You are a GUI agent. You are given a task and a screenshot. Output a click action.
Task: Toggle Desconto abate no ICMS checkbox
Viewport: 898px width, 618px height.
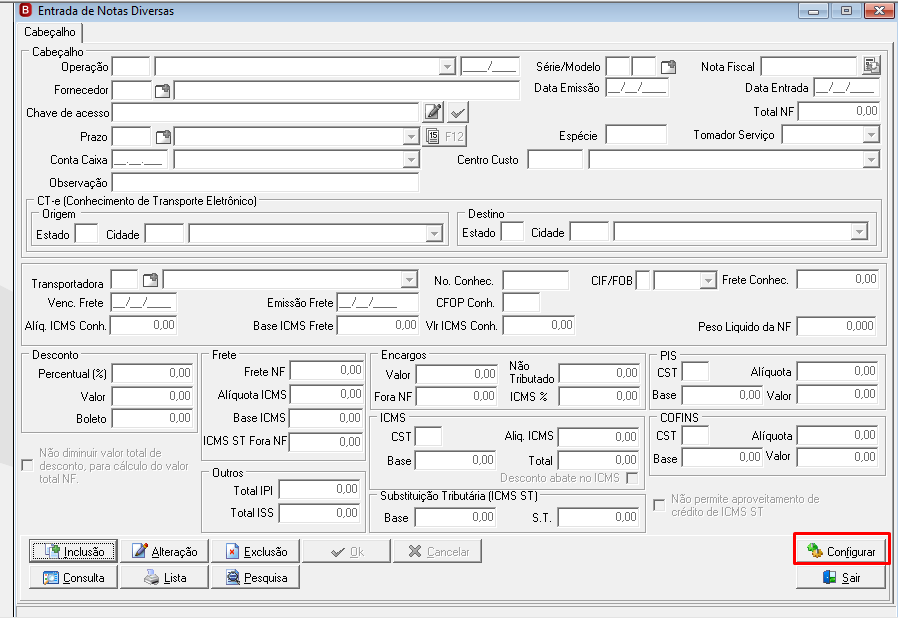(x=632, y=478)
